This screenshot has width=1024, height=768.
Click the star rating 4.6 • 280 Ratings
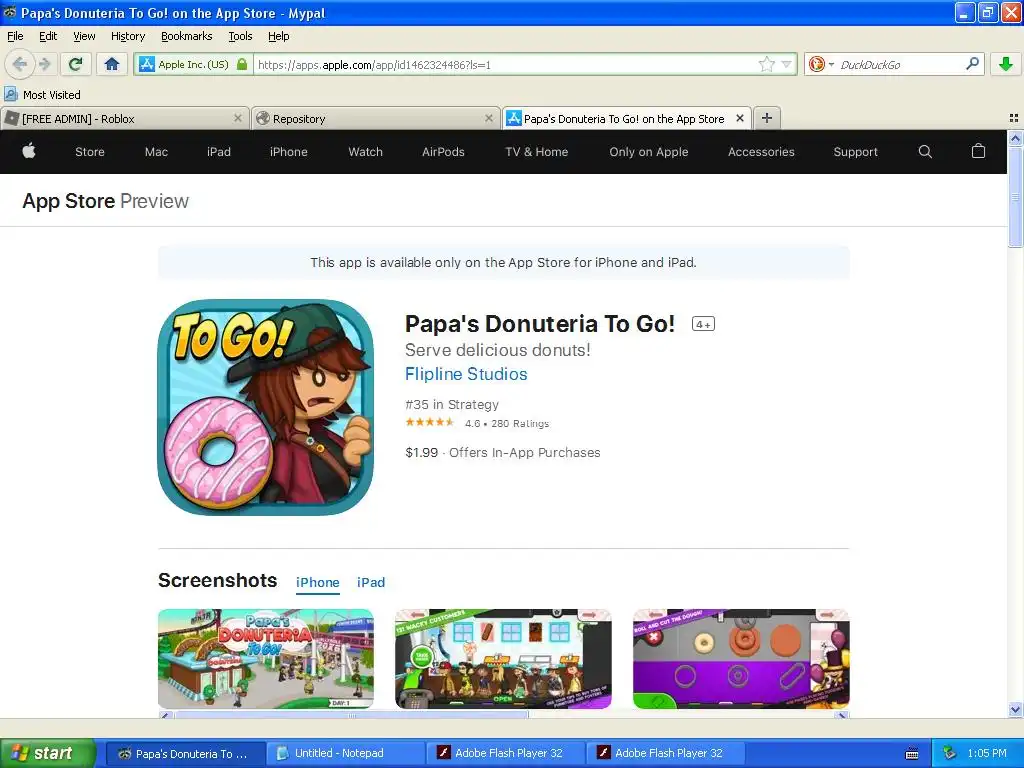coord(477,423)
